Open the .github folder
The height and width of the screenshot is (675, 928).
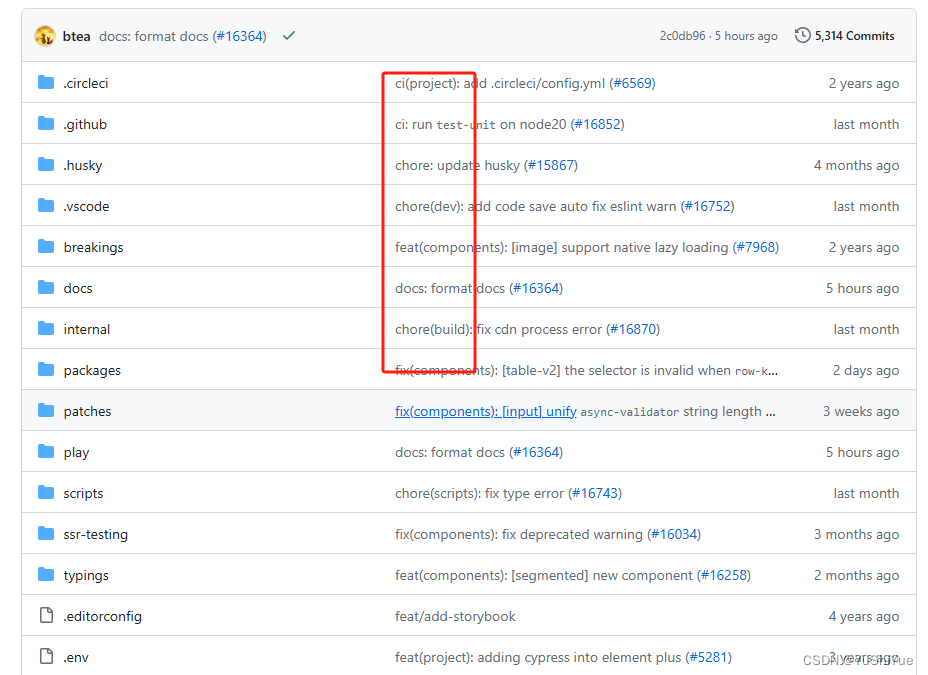click(x=85, y=124)
